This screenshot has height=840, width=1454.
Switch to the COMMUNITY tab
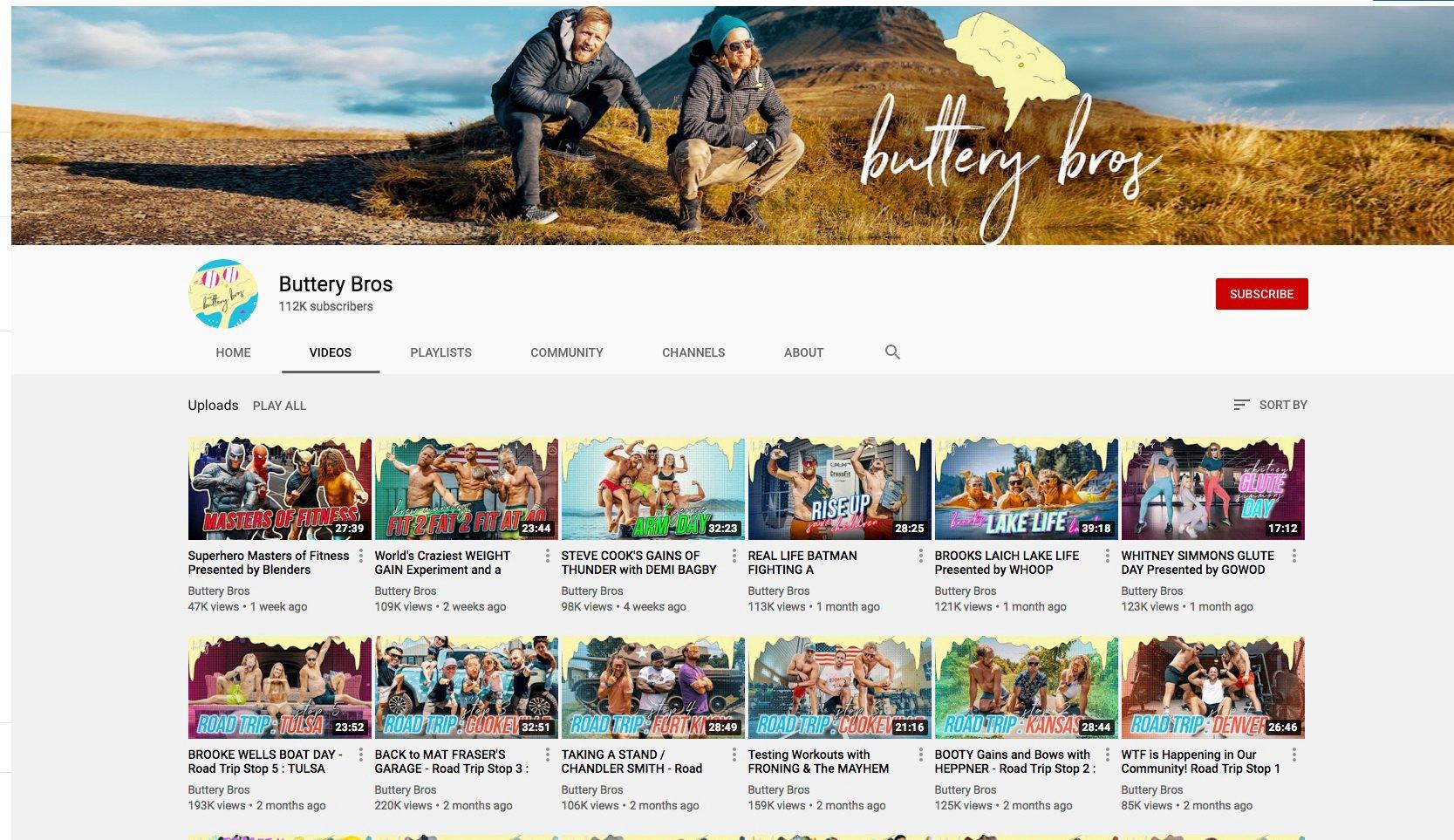[x=566, y=352]
